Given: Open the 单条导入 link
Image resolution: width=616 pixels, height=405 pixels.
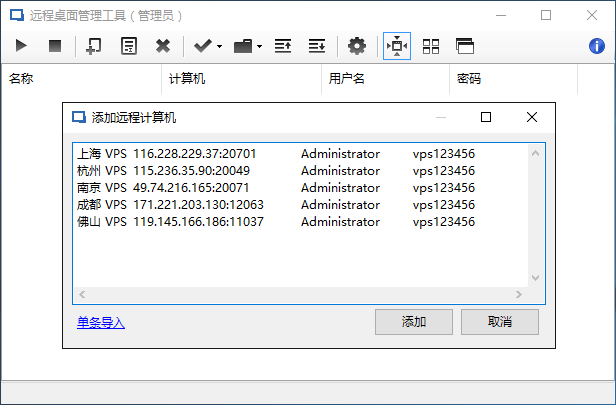Looking at the screenshot, I should (x=101, y=322).
